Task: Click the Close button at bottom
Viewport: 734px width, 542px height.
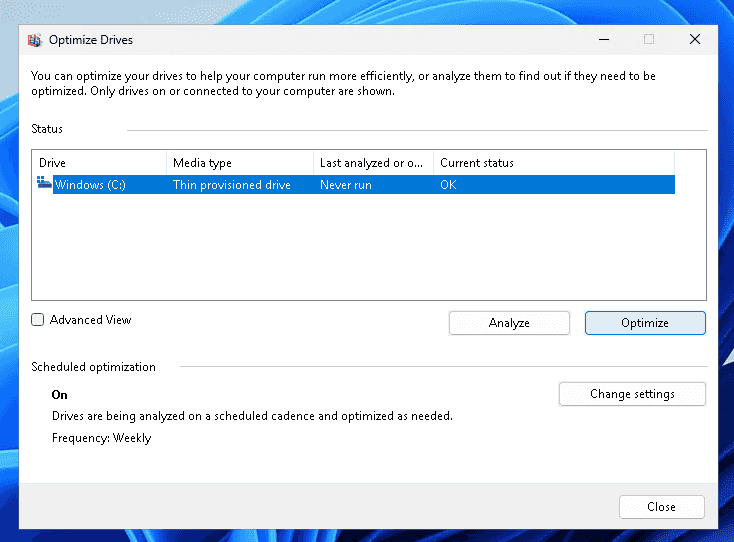Action: (x=661, y=507)
